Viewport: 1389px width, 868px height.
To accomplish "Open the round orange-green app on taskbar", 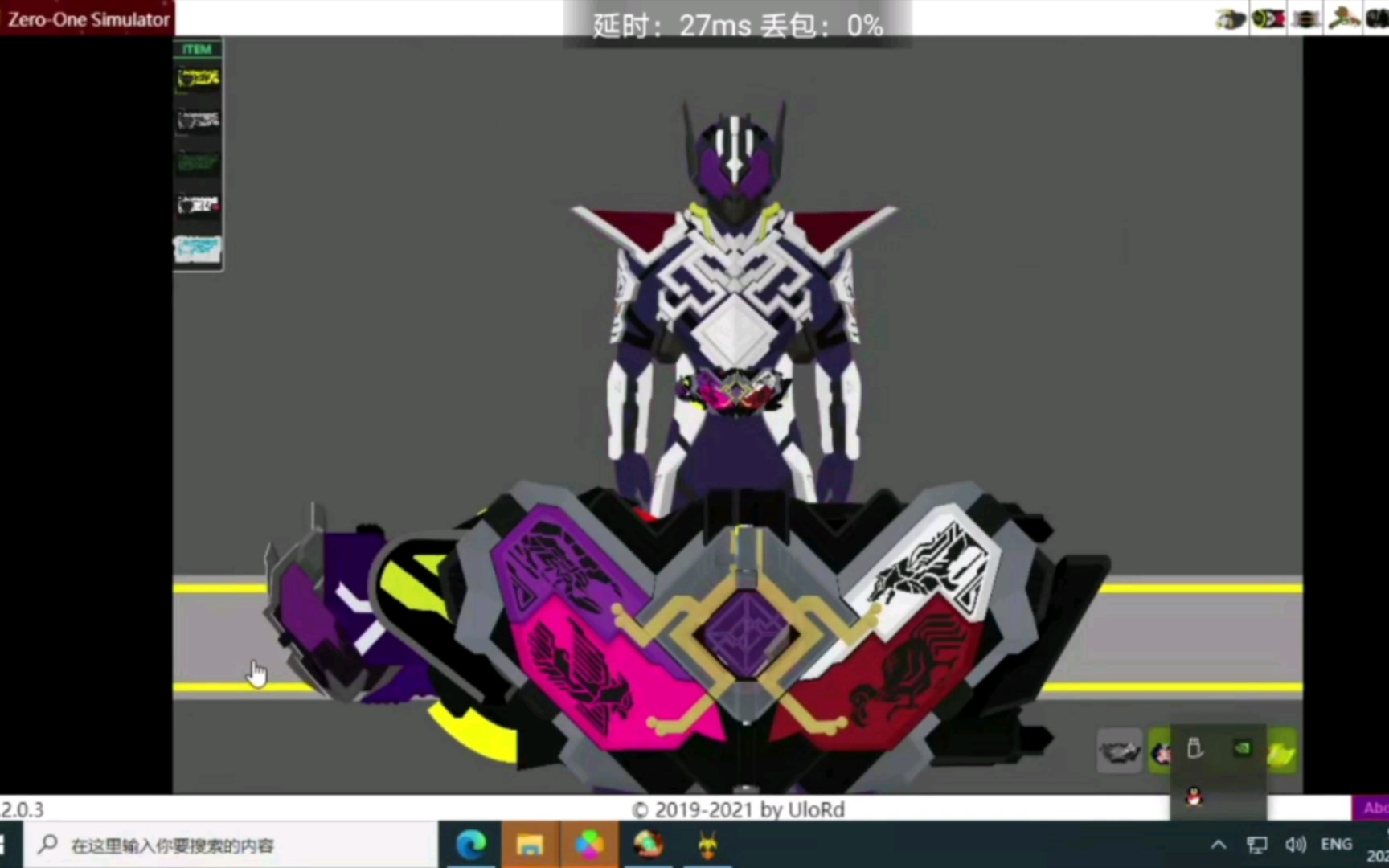I will tap(648, 844).
